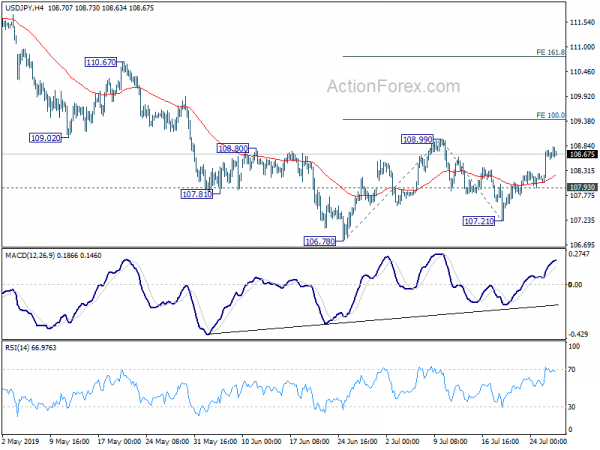Click the 110.460 price axis value
600x450 pixels.
coord(582,72)
